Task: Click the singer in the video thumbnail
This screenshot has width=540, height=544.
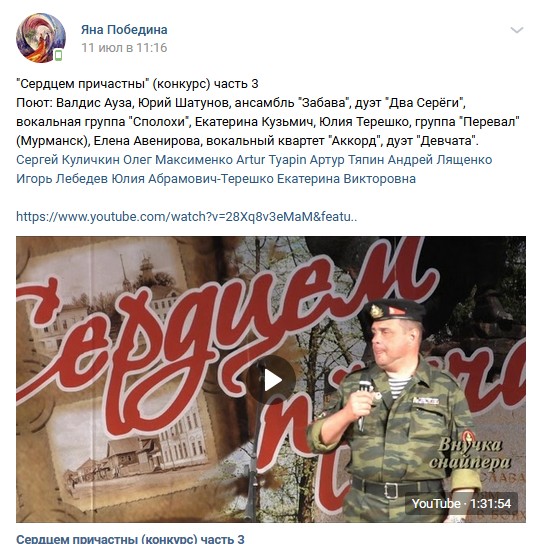Action: [392, 409]
